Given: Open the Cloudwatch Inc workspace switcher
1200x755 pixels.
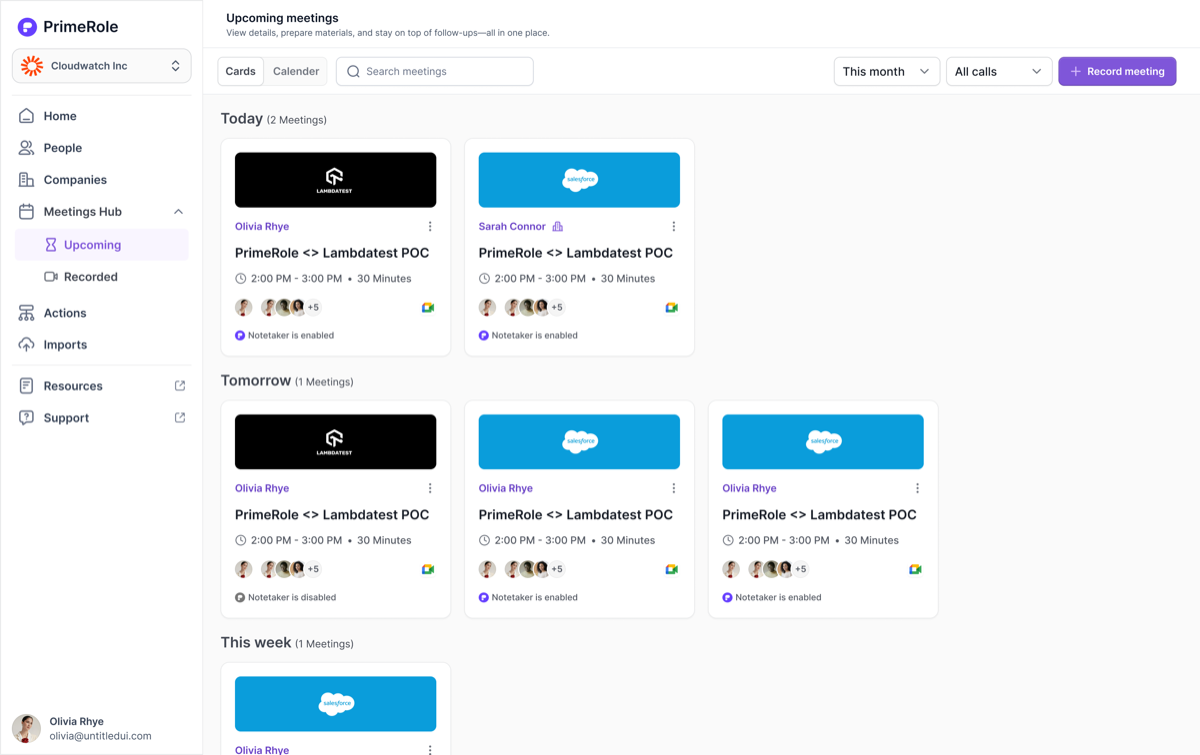Looking at the screenshot, I should click(102, 66).
